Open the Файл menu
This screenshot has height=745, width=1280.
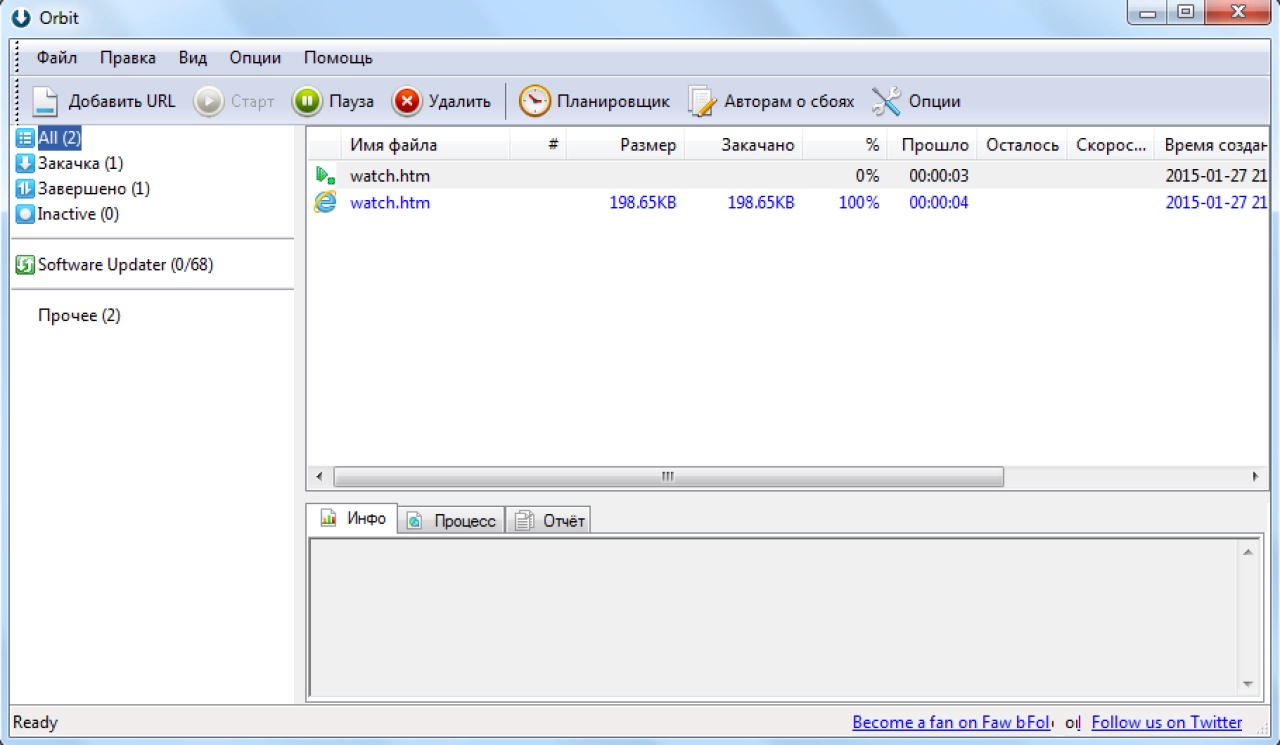pyautogui.click(x=57, y=58)
